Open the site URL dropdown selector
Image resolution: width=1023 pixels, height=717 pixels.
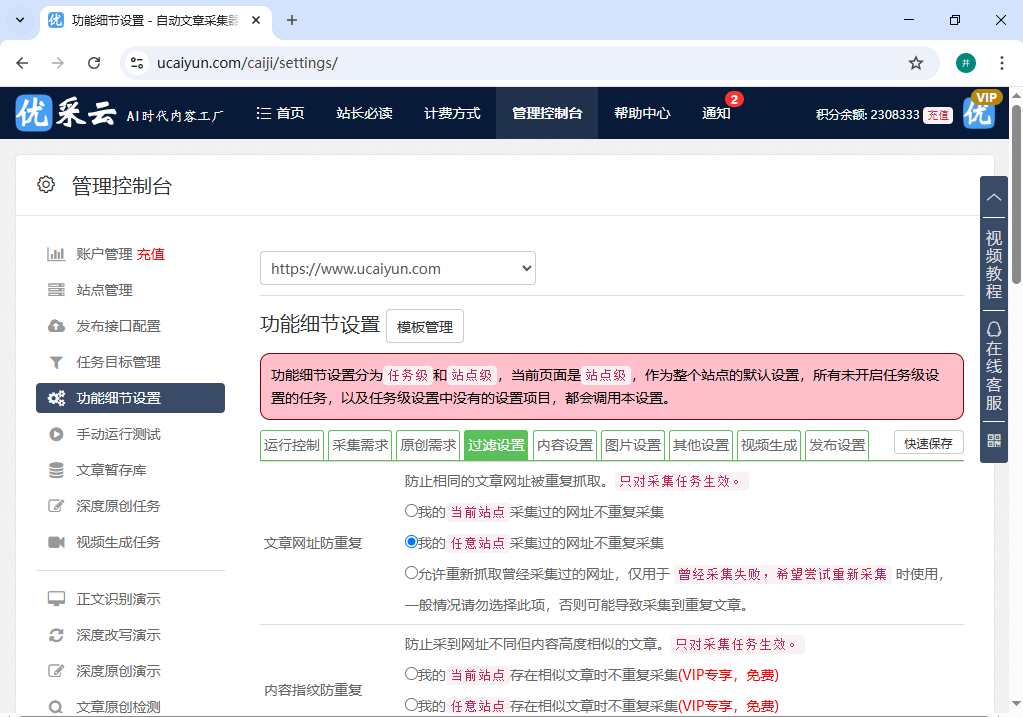pos(397,268)
